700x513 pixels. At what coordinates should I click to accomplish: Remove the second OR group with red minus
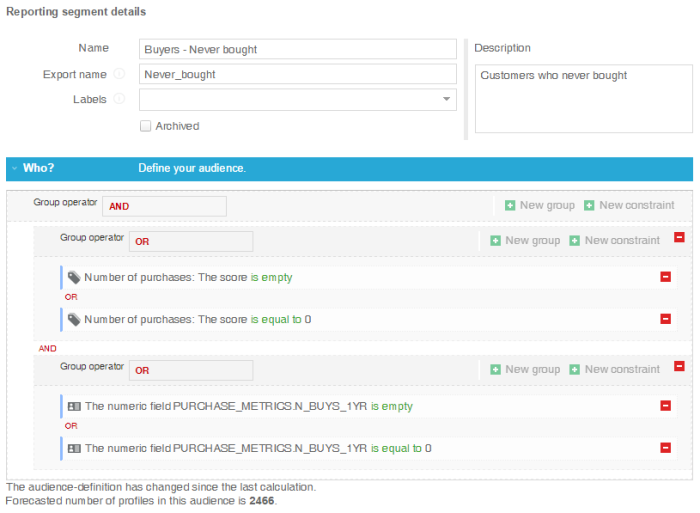(680, 367)
